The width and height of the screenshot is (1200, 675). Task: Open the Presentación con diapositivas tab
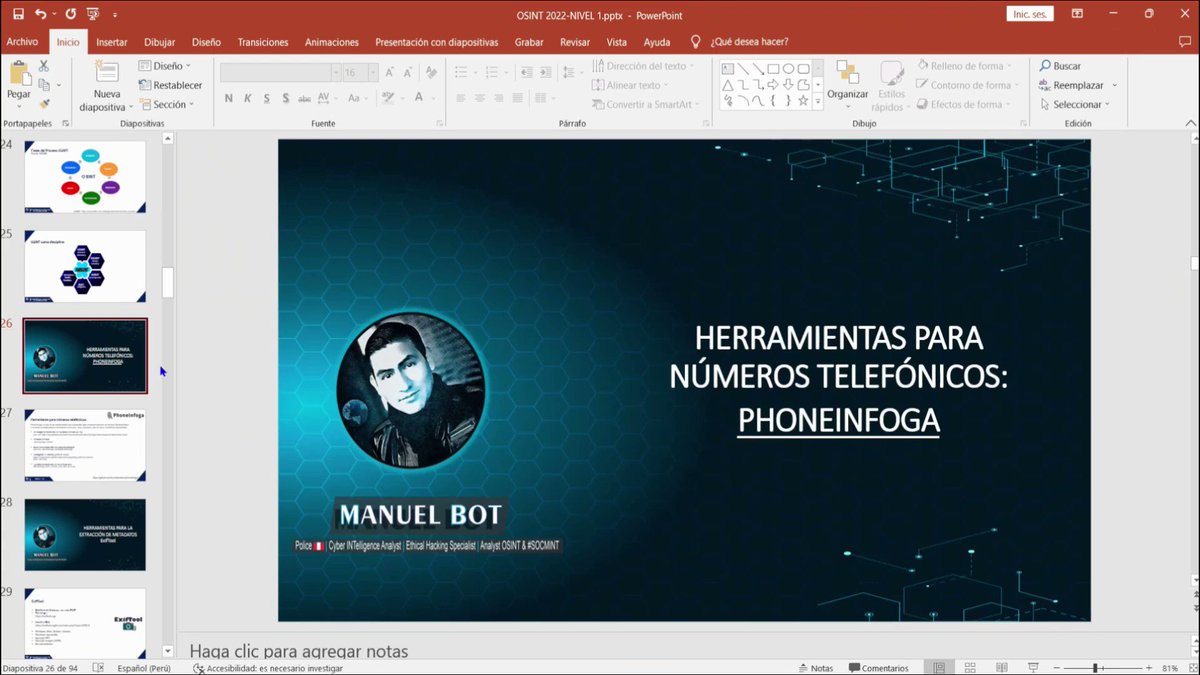tap(436, 42)
